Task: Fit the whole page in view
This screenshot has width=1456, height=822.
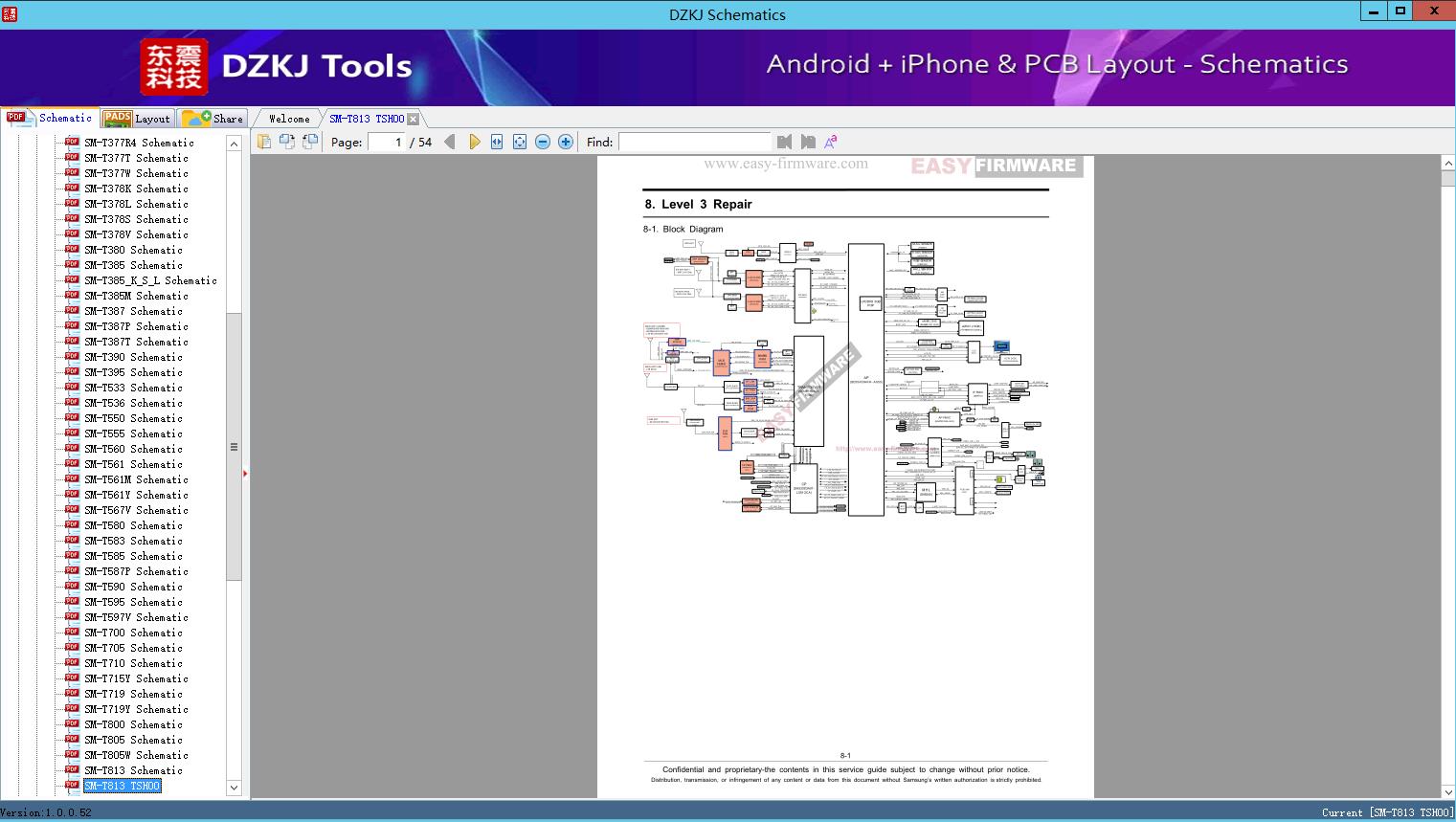Action: tap(520, 142)
